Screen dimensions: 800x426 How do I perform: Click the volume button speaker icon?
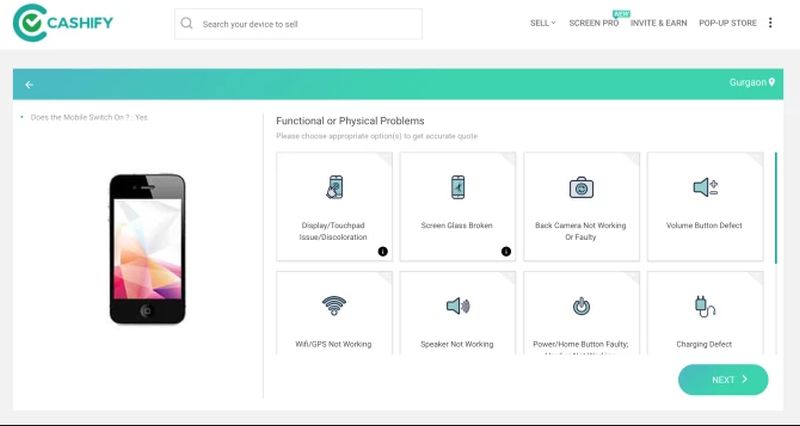[x=705, y=187]
